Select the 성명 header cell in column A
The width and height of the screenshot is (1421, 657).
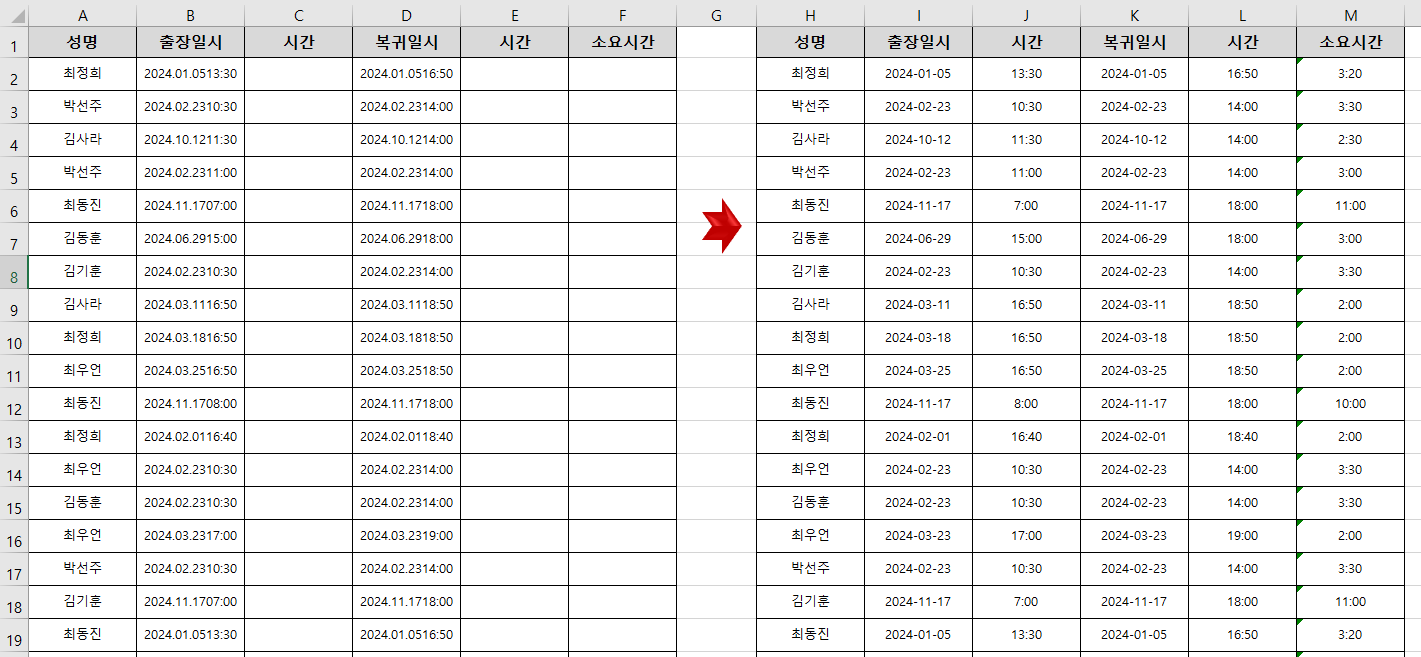(83, 42)
